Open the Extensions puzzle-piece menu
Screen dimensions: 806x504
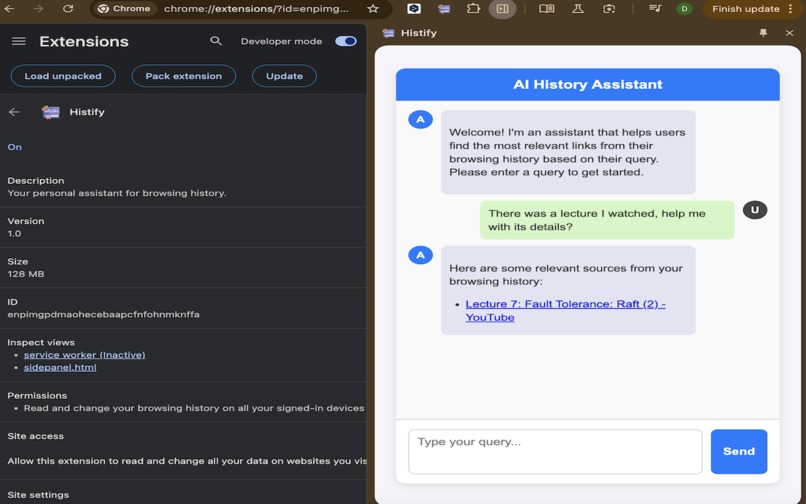point(473,9)
